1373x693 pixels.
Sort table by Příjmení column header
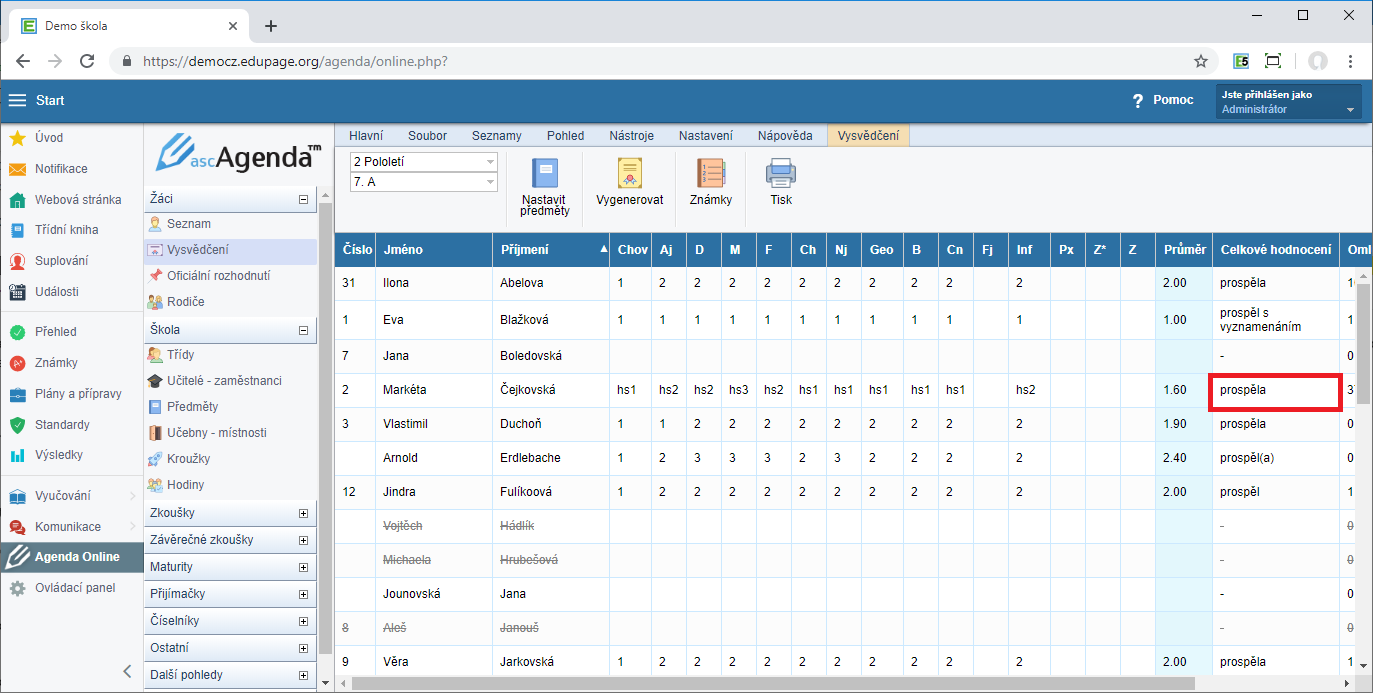[x=551, y=250]
